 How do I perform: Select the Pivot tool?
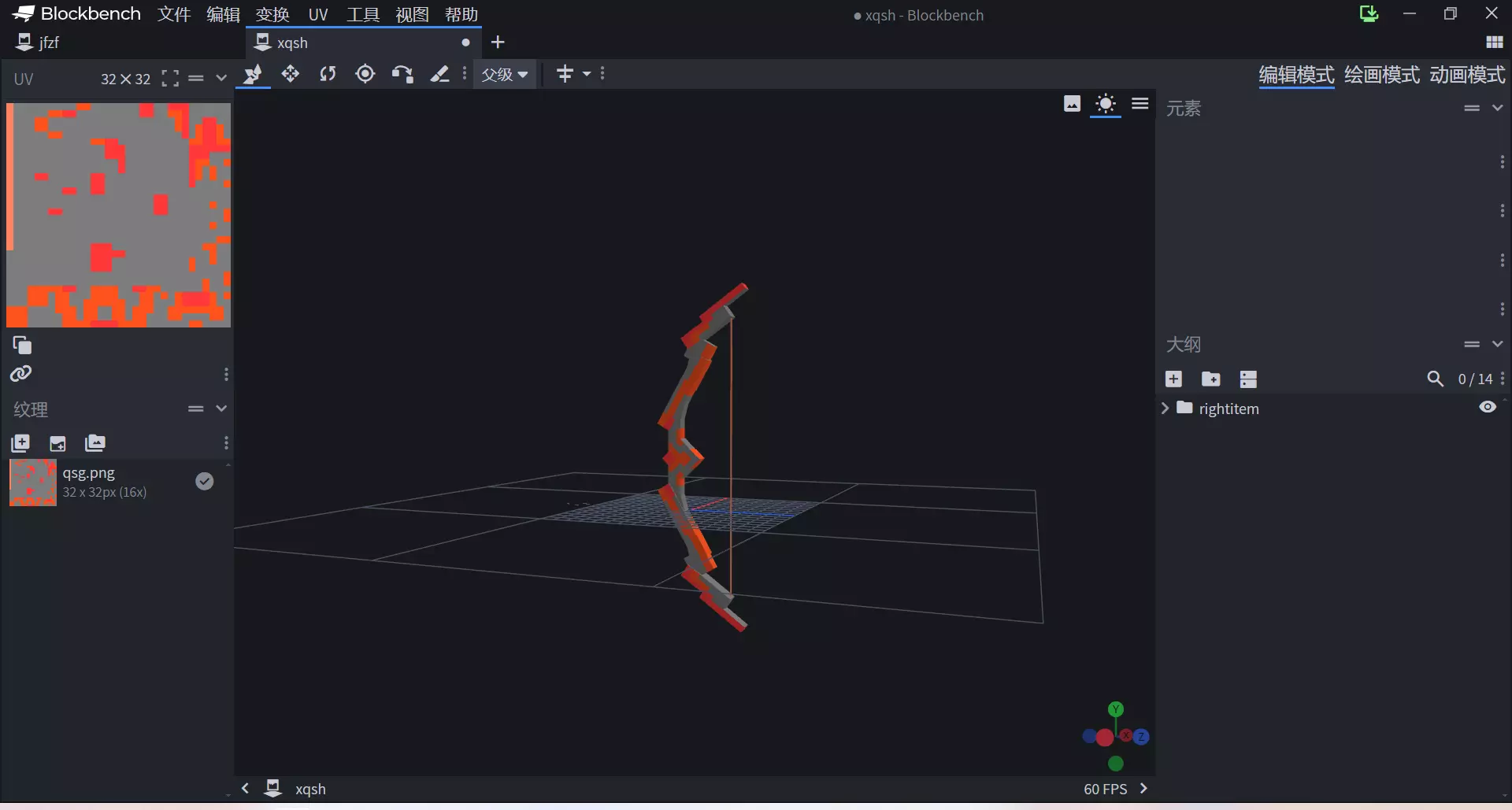tap(365, 74)
